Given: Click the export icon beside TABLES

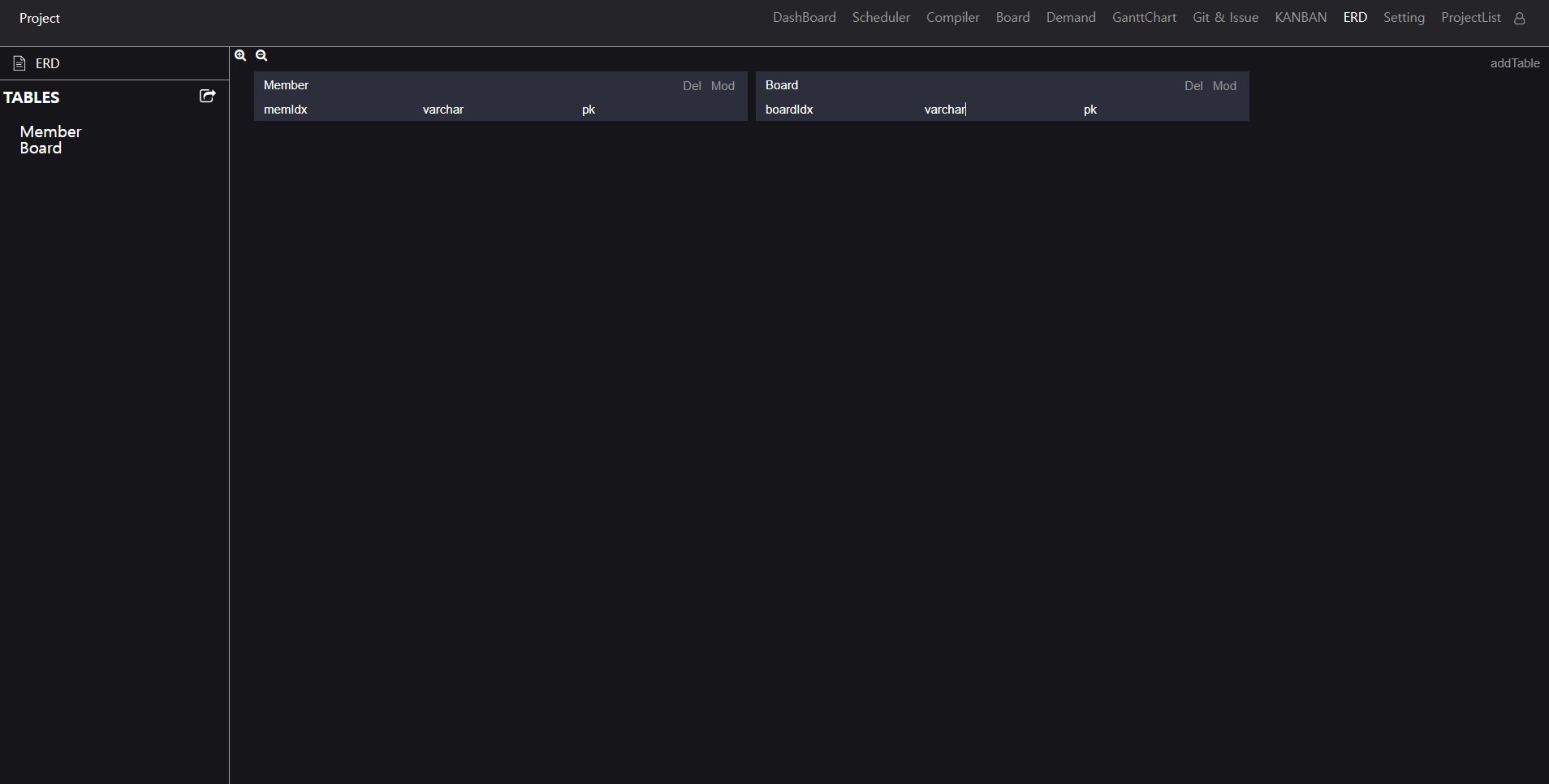Looking at the screenshot, I should (207, 96).
